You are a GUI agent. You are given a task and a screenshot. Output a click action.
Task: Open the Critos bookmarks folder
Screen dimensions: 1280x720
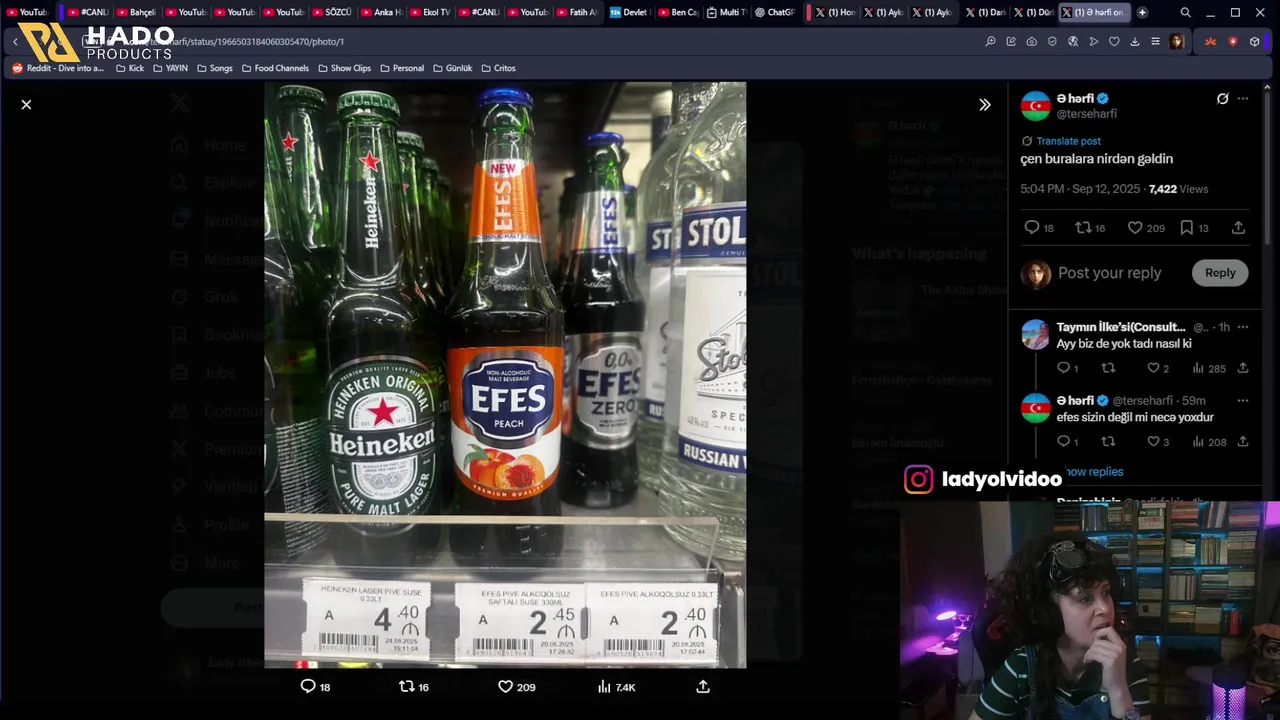(498, 68)
